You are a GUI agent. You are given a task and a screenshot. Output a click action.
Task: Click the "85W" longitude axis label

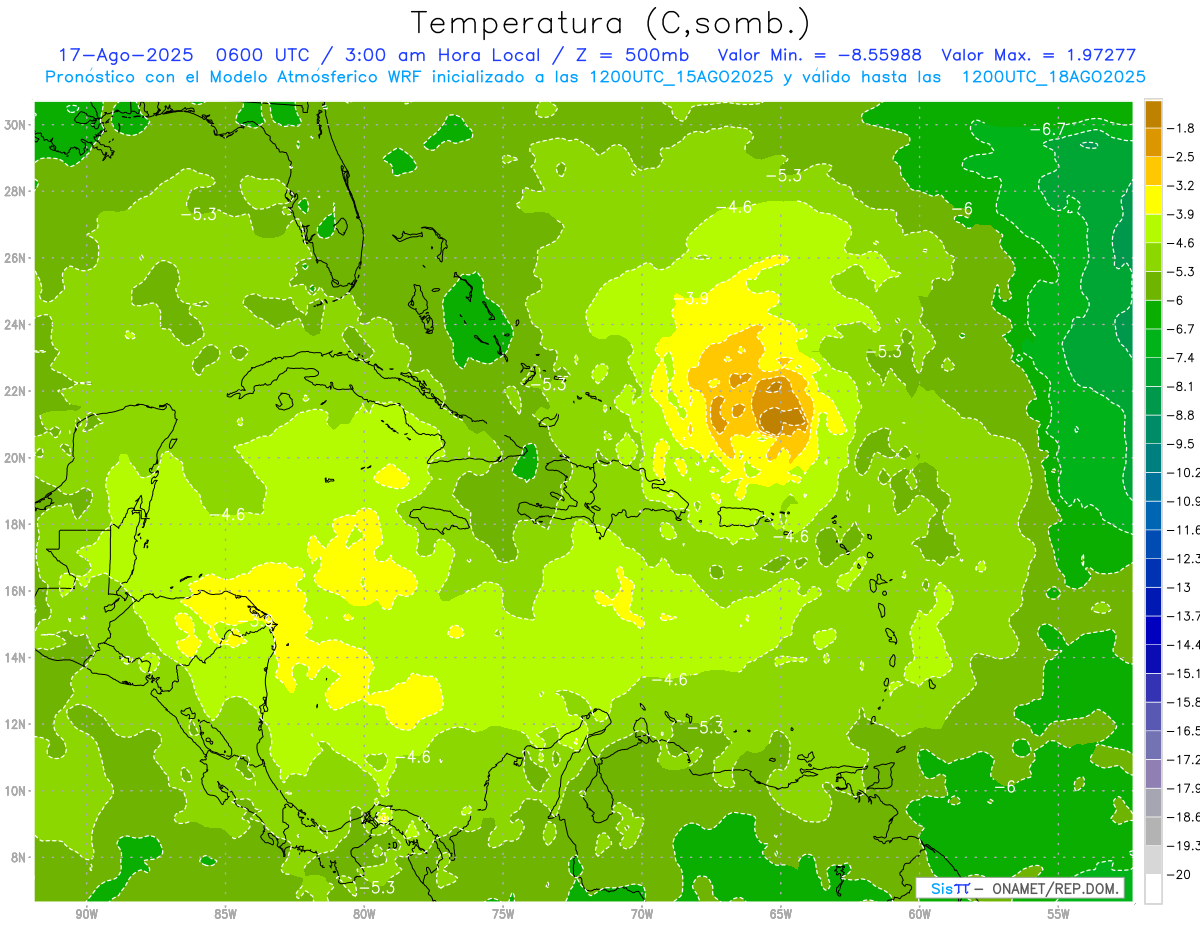point(225,913)
